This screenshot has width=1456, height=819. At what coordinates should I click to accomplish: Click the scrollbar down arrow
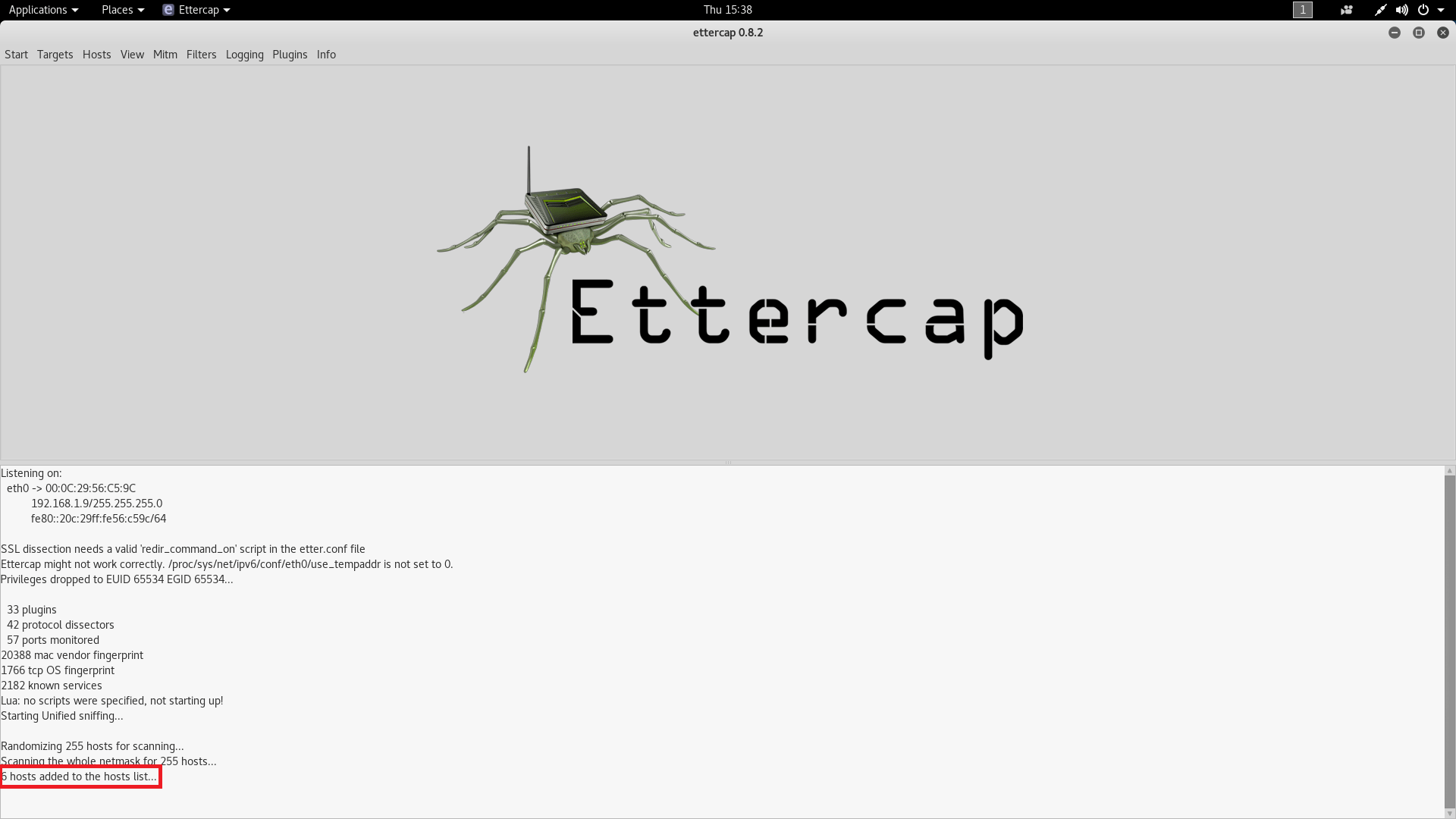coord(1449,814)
